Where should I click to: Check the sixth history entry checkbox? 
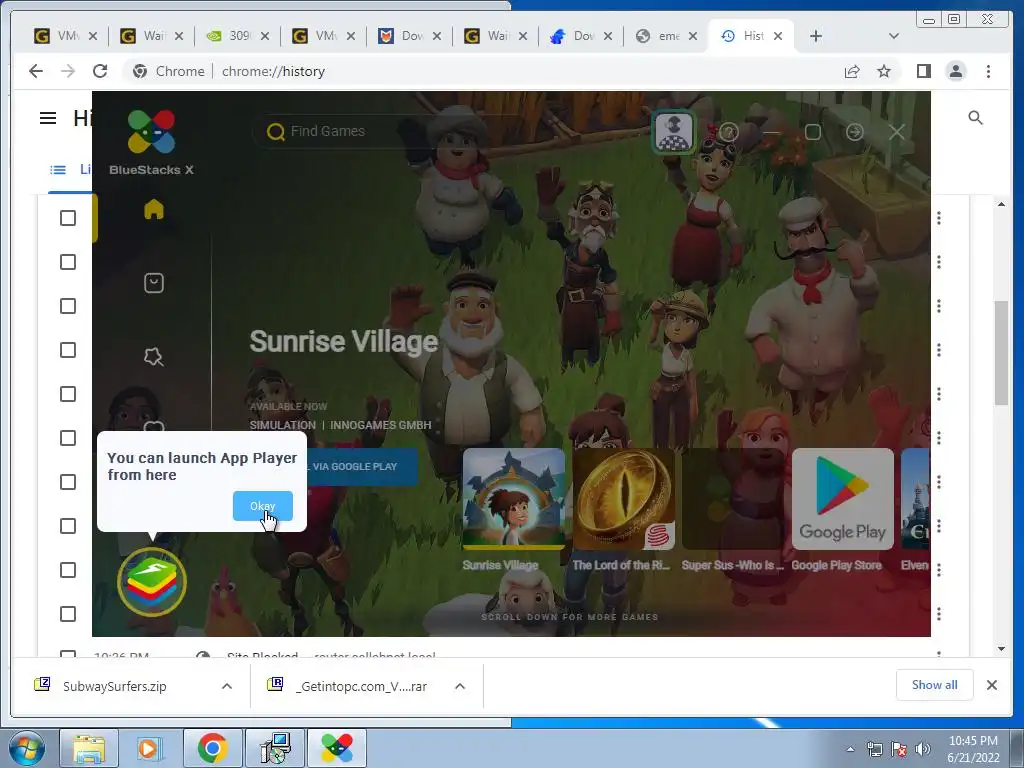point(68,438)
